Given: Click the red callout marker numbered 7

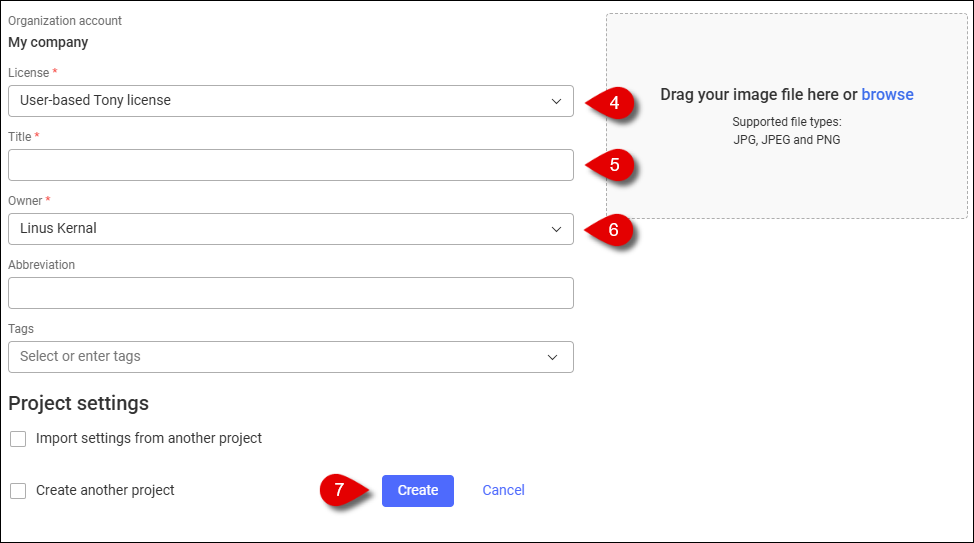Looking at the screenshot, I should click(345, 490).
